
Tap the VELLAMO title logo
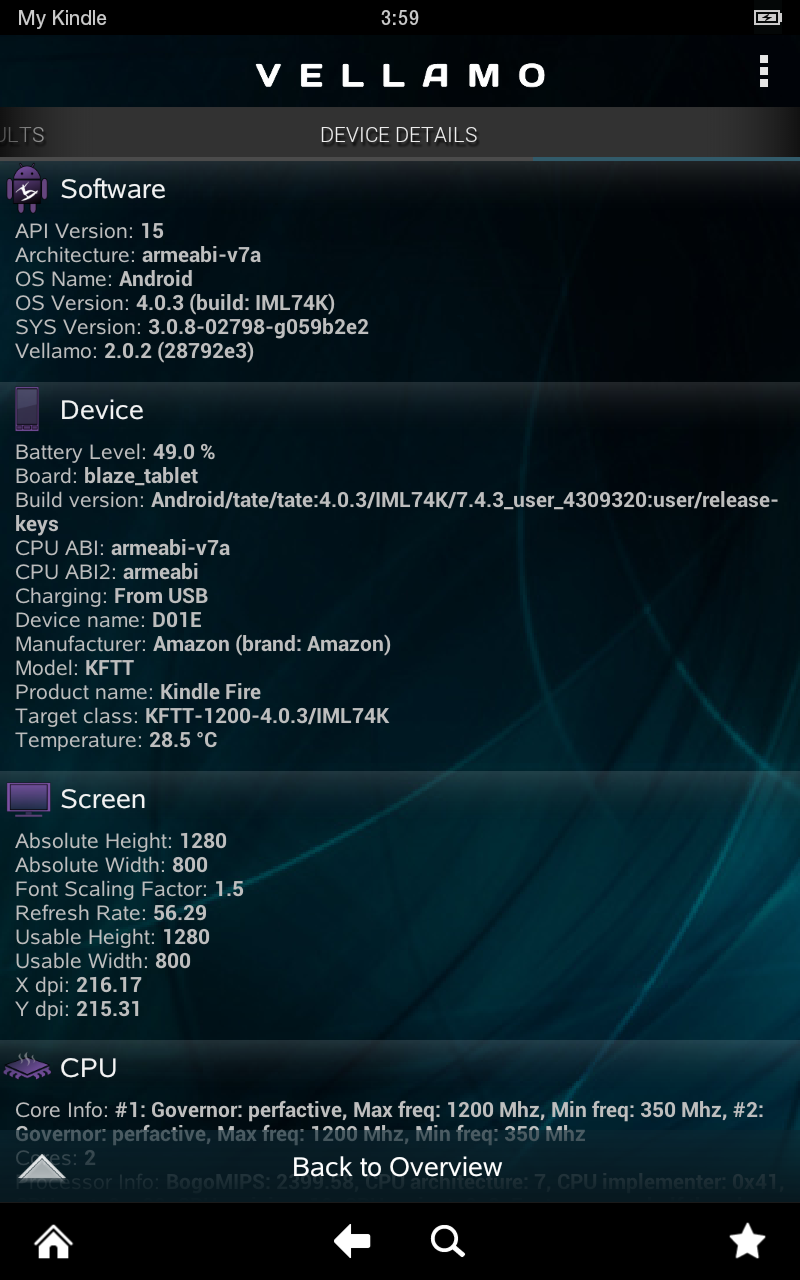tap(400, 75)
